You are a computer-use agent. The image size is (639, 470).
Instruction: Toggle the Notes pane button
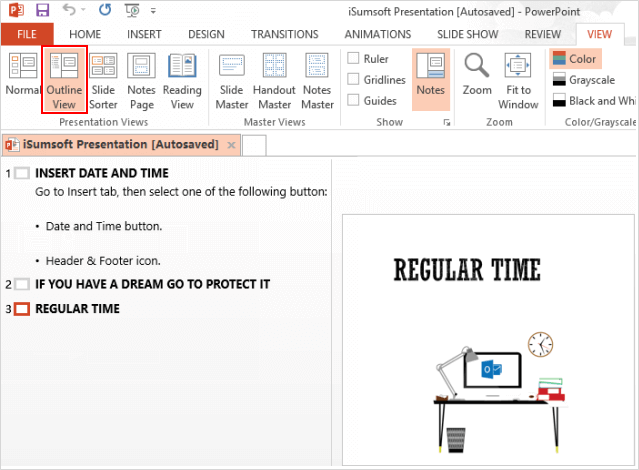click(430, 79)
